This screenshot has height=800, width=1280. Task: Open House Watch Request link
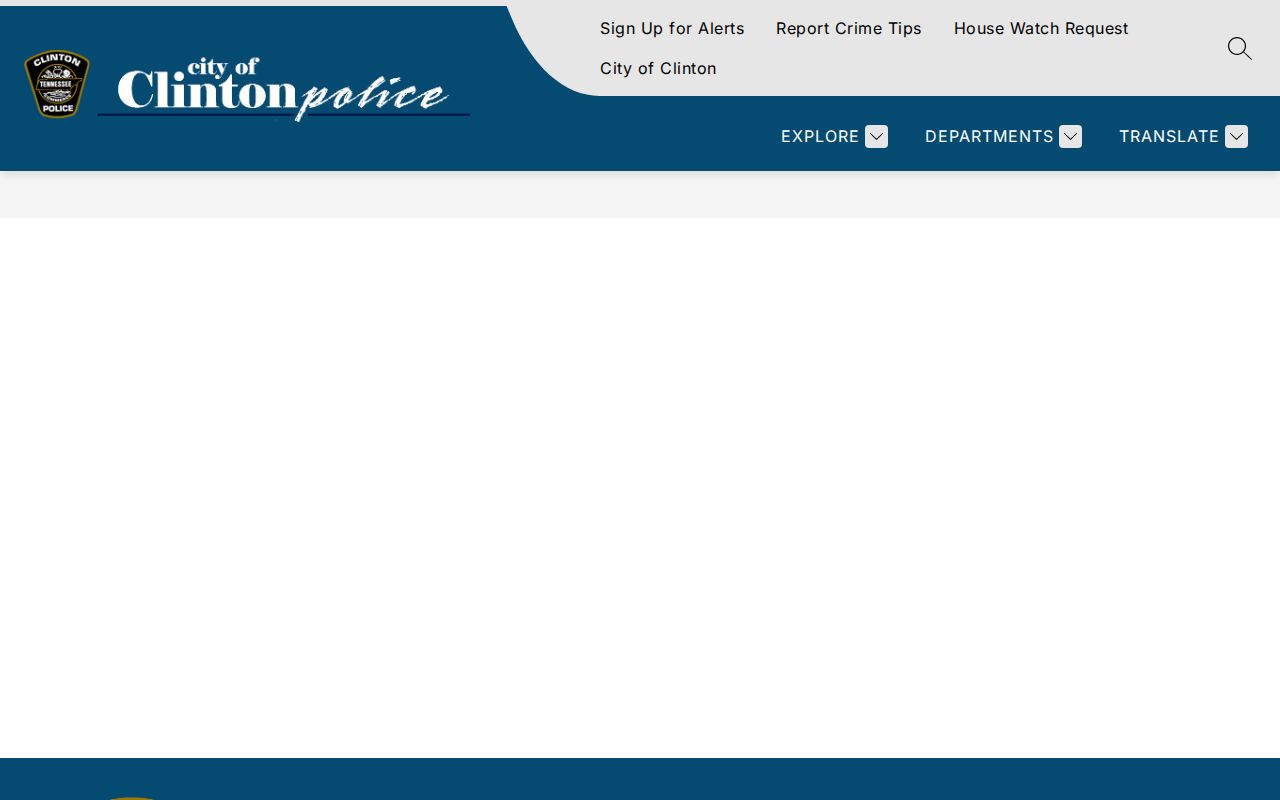tap(1041, 28)
